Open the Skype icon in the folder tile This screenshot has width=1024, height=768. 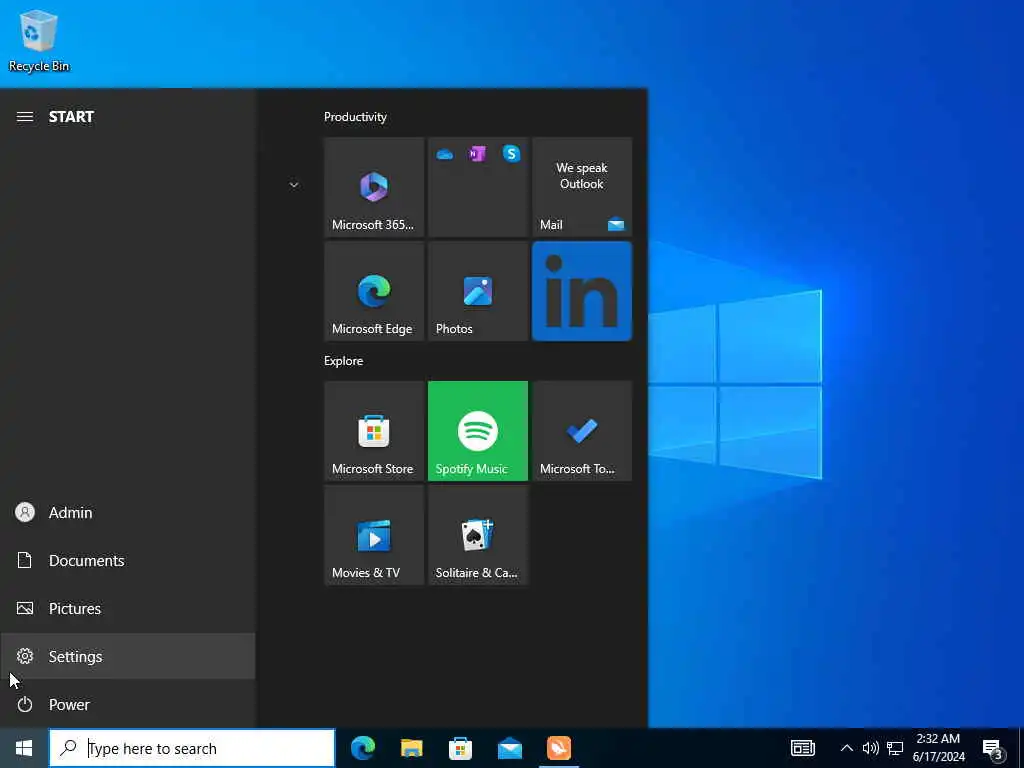(x=511, y=154)
